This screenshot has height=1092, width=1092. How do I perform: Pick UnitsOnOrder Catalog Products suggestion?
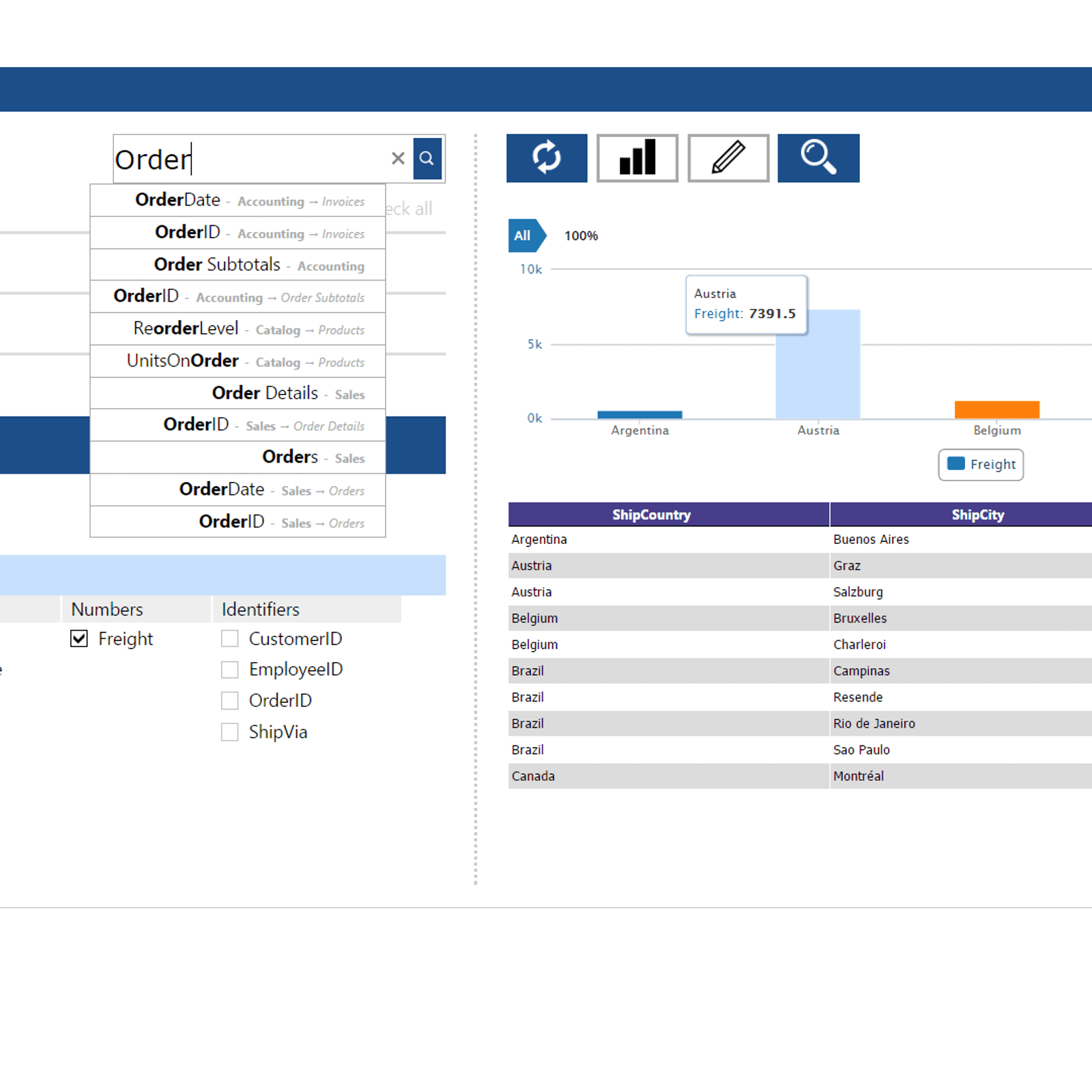click(238, 361)
